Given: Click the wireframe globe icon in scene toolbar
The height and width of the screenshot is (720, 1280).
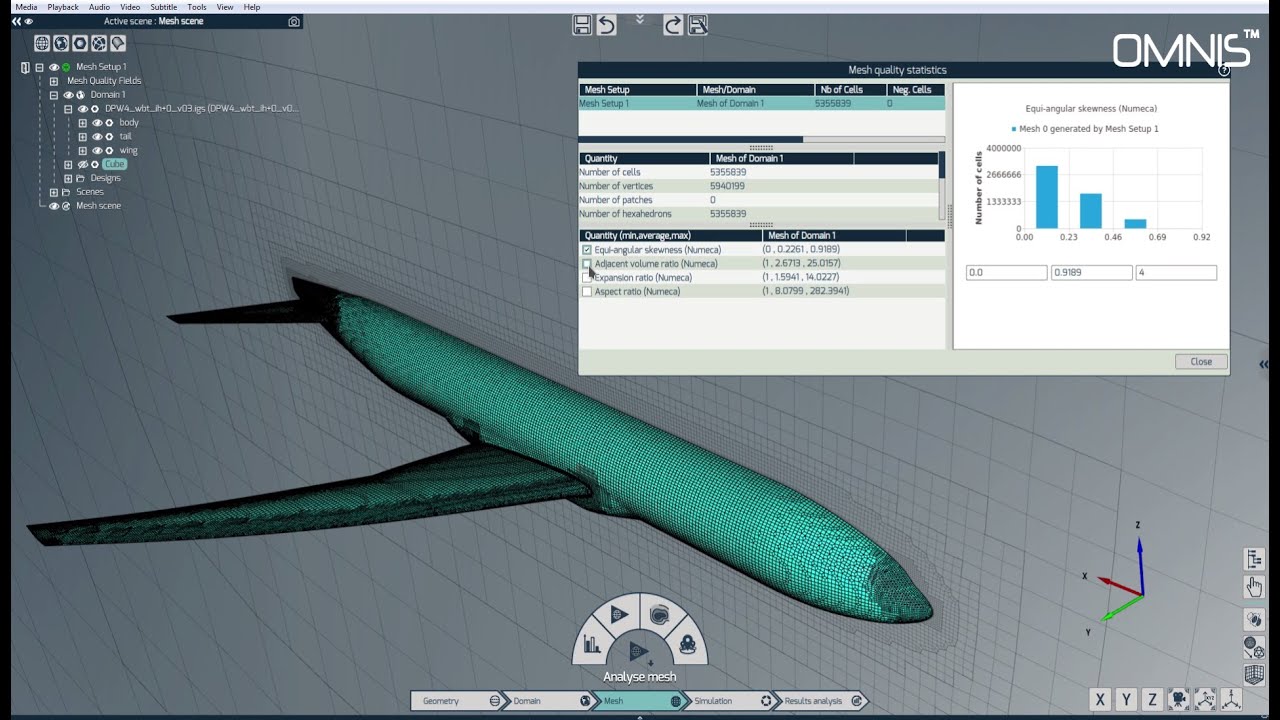Looking at the screenshot, I should pyautogui.click(x=42, y=43).
